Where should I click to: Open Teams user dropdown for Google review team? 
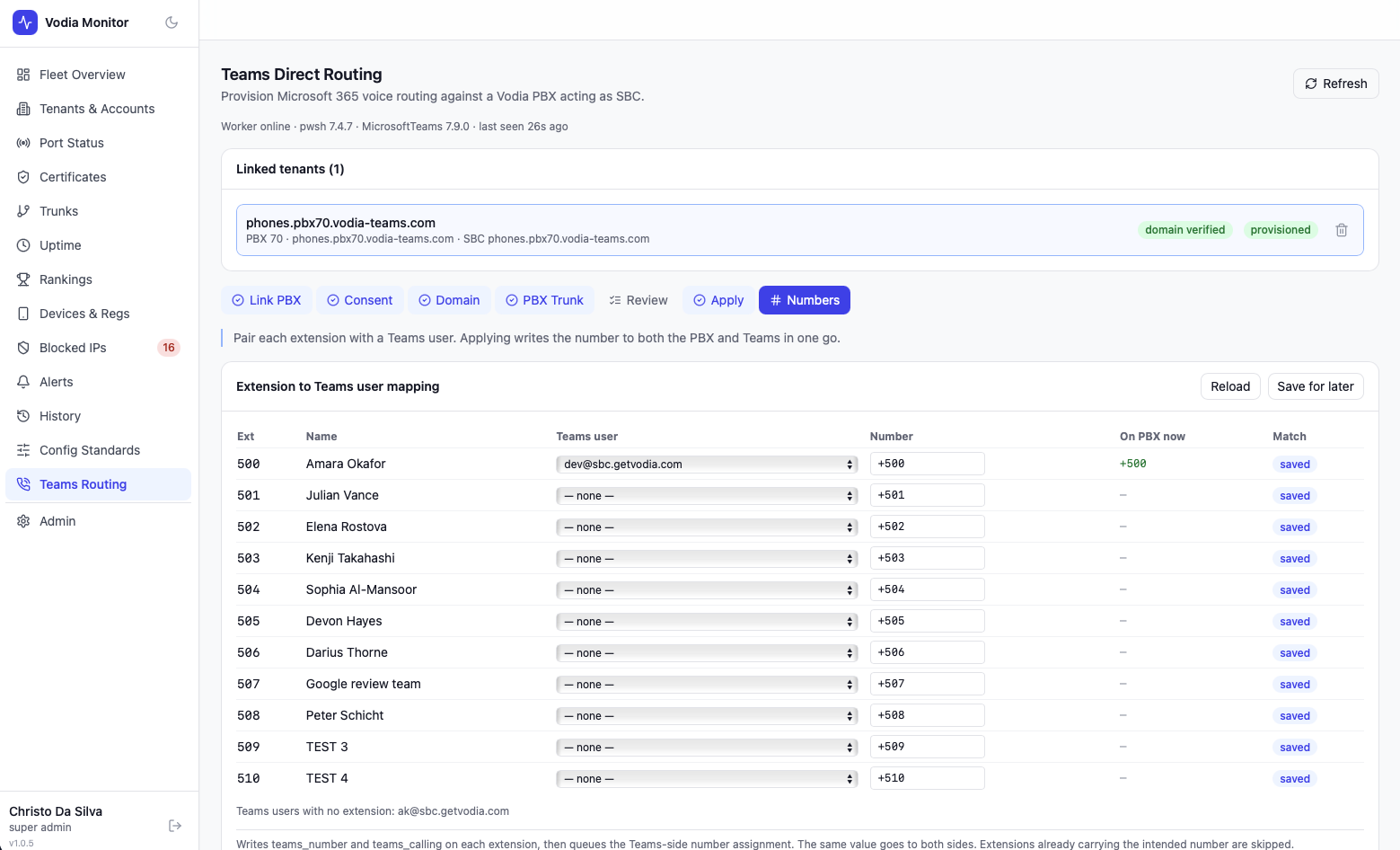[x=707, y=685]
